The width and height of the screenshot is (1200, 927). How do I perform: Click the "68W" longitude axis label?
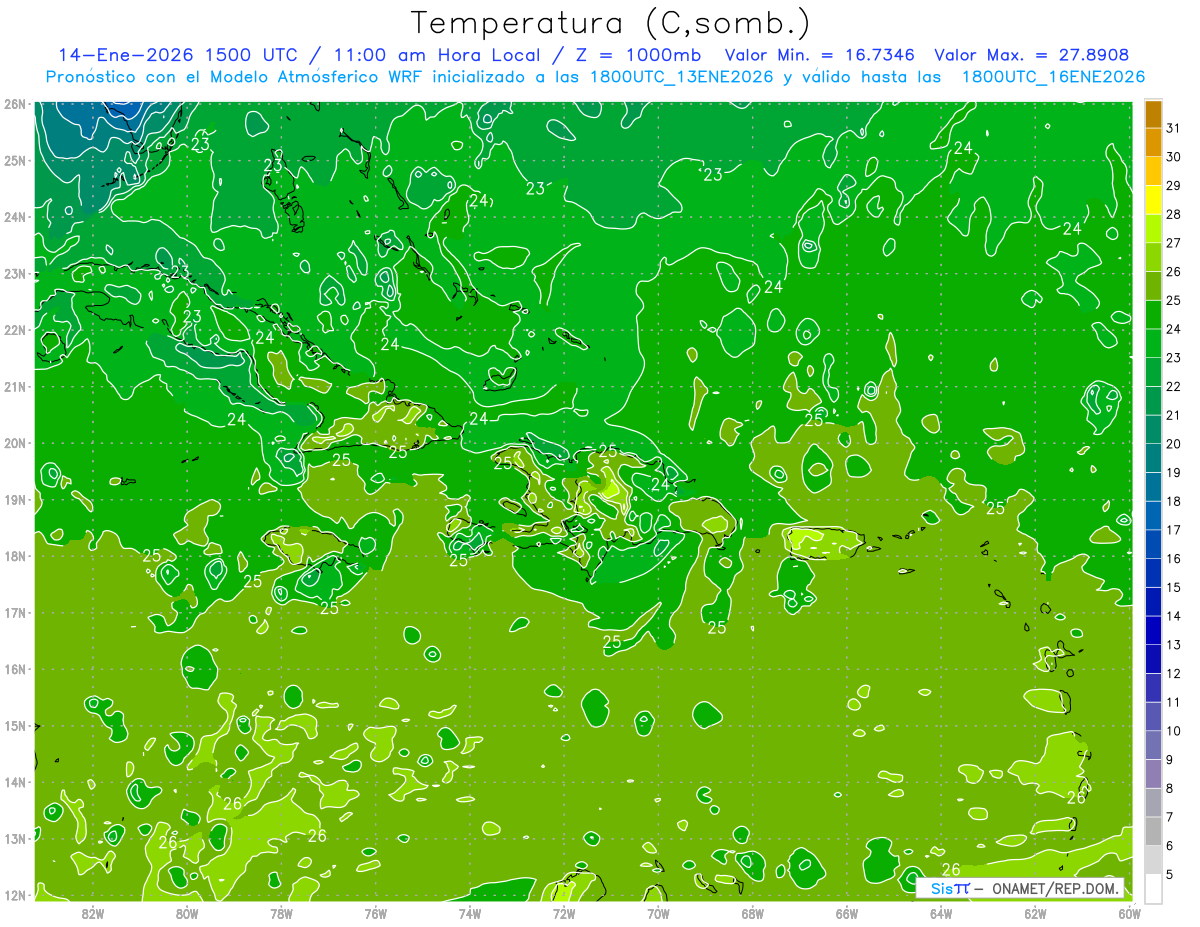[x=753, y=912]
